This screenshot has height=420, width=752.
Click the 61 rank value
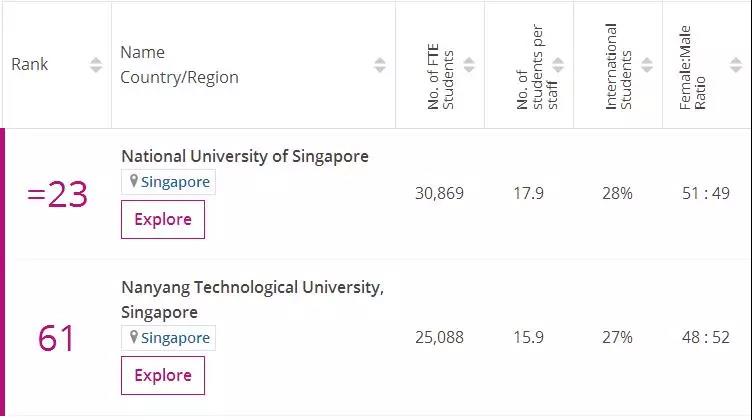pos(57,338)
